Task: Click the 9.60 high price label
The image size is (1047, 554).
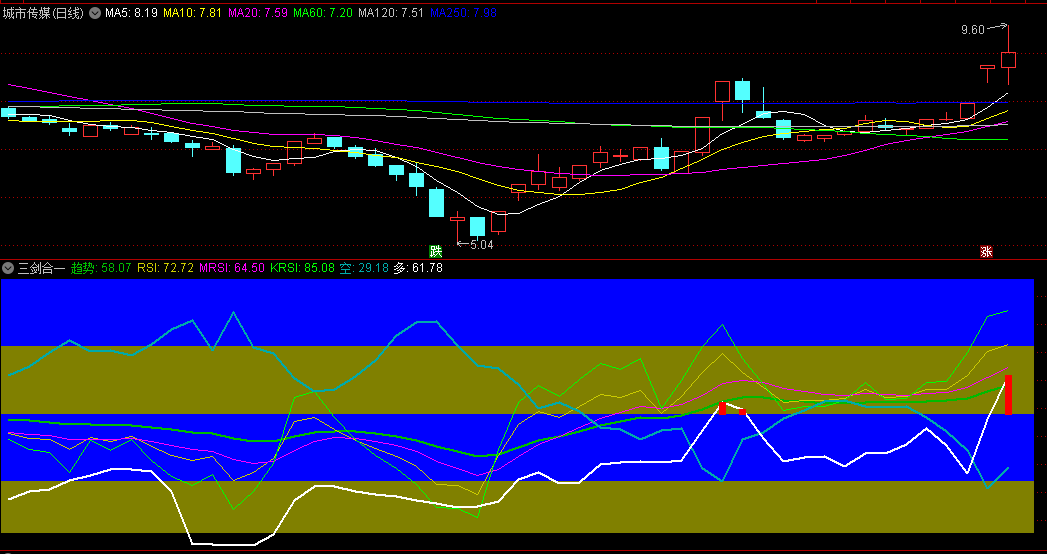Action: pyautogui.click(x=972, y=29)
